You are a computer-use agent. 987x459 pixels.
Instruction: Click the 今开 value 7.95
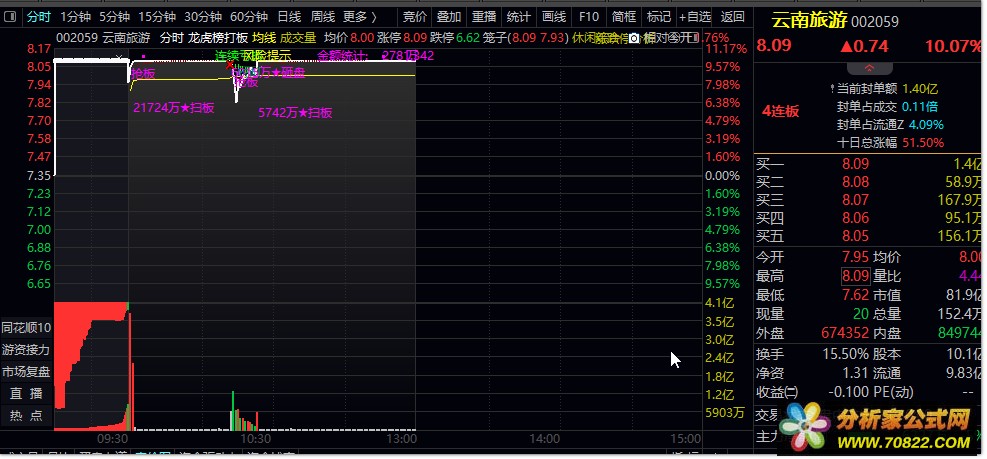[x=855, y=258]
